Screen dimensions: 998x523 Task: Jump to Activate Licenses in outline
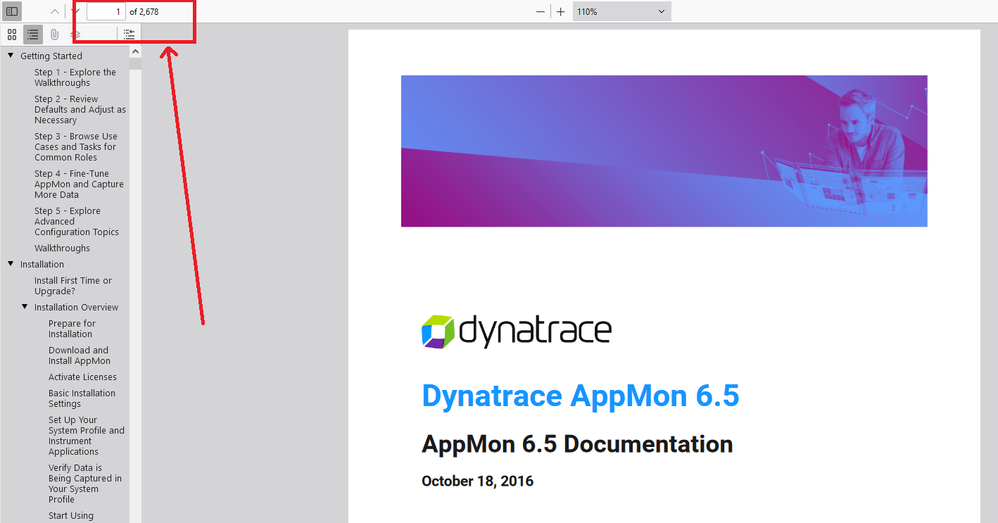pos(82,377)
